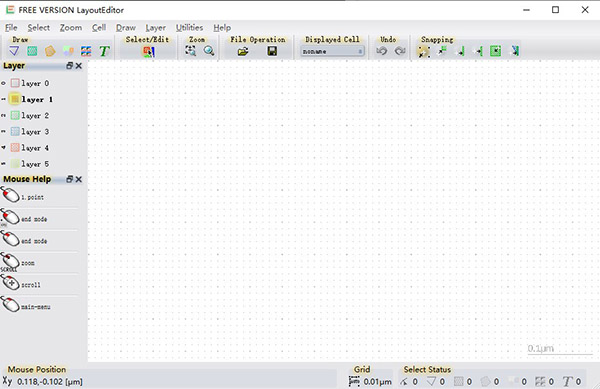The image size is (600, 389).
Task: Close the Mouse Help panel
Action: tap(78, 179)
